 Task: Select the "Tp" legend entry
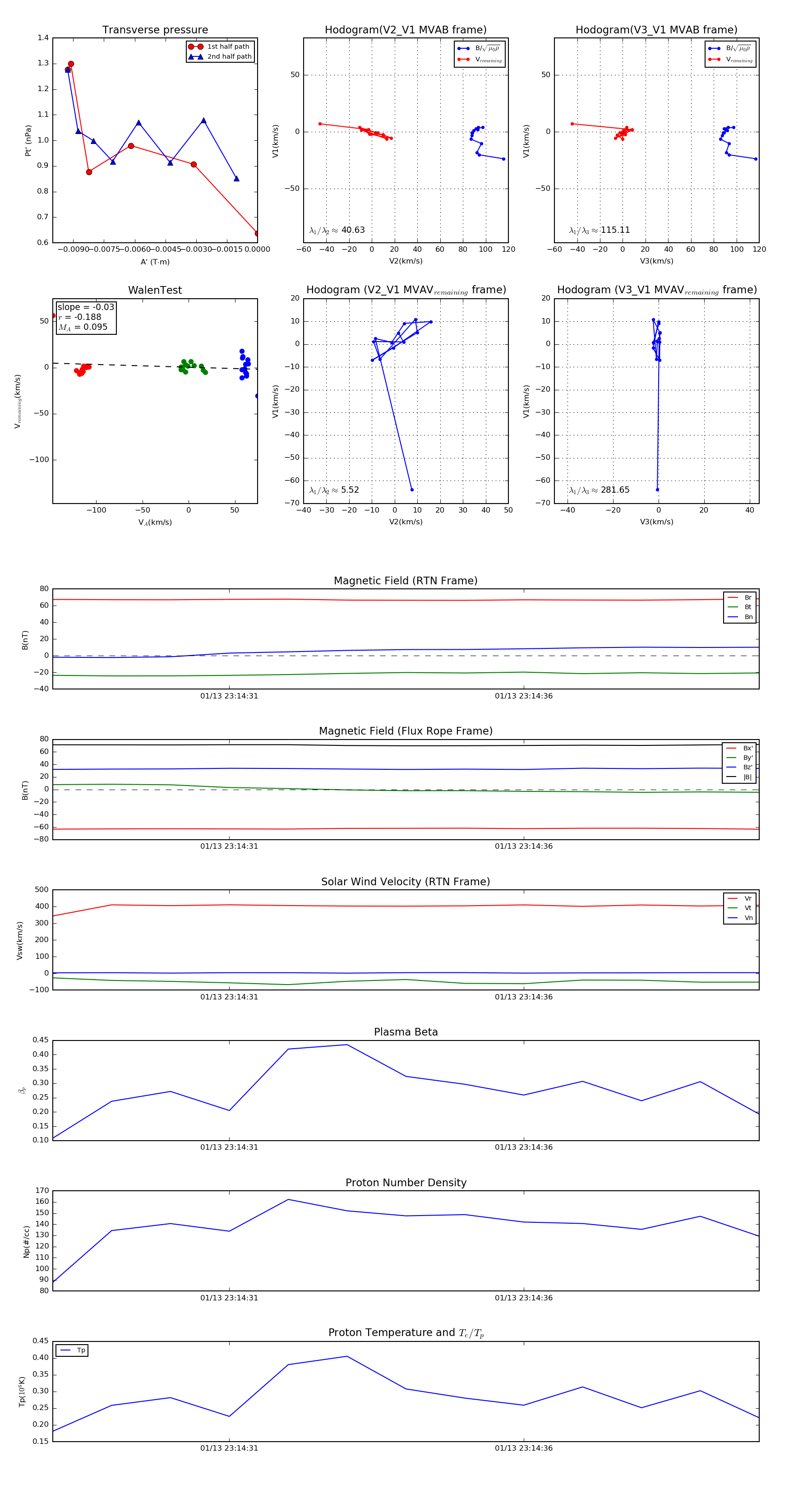click(72, 1350)
